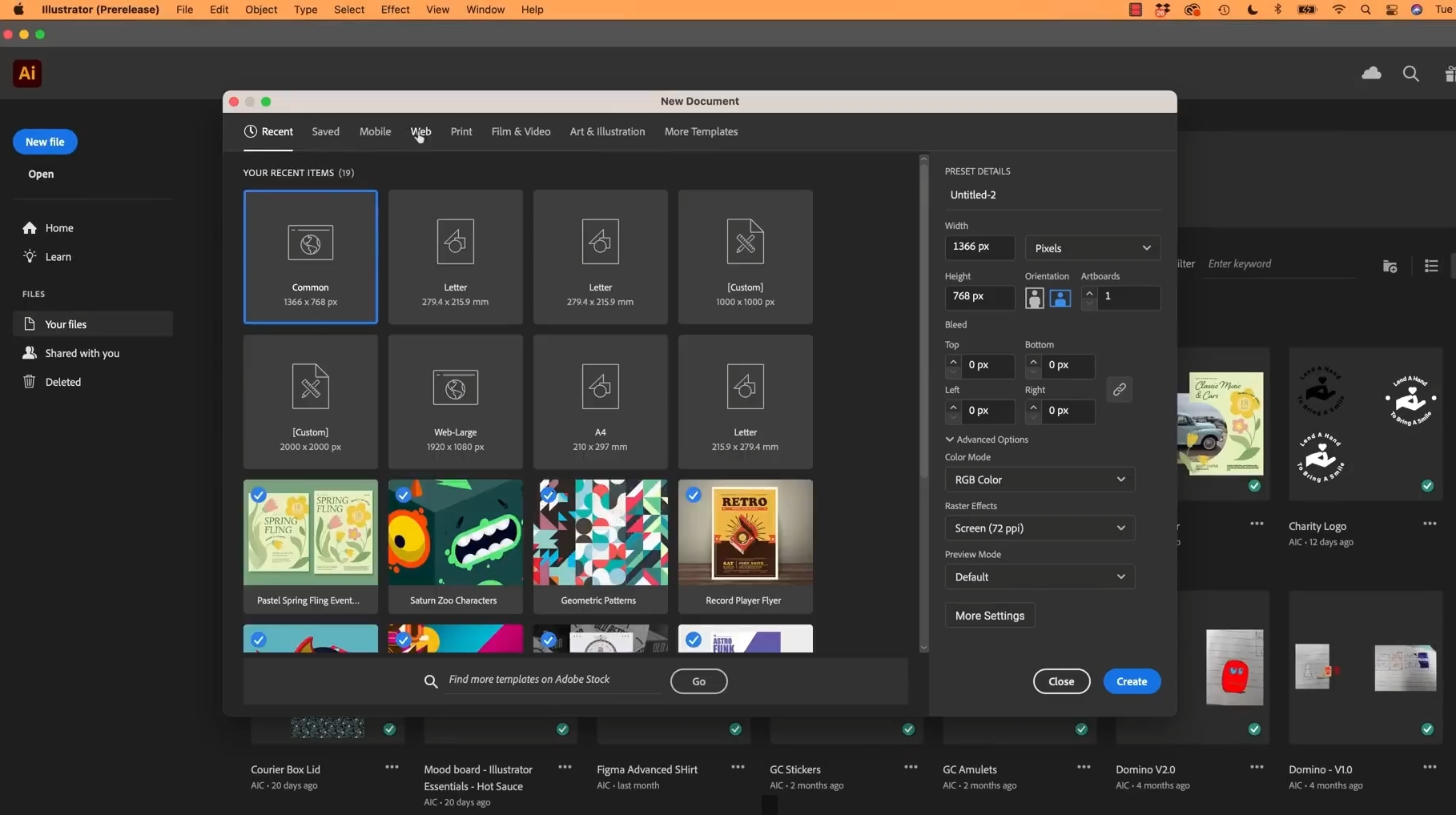This screenshot has height=815, width=1456.
Task: Click the Untitled-2 document name field
Action: pyautogui.click(x=1052, y=195)
